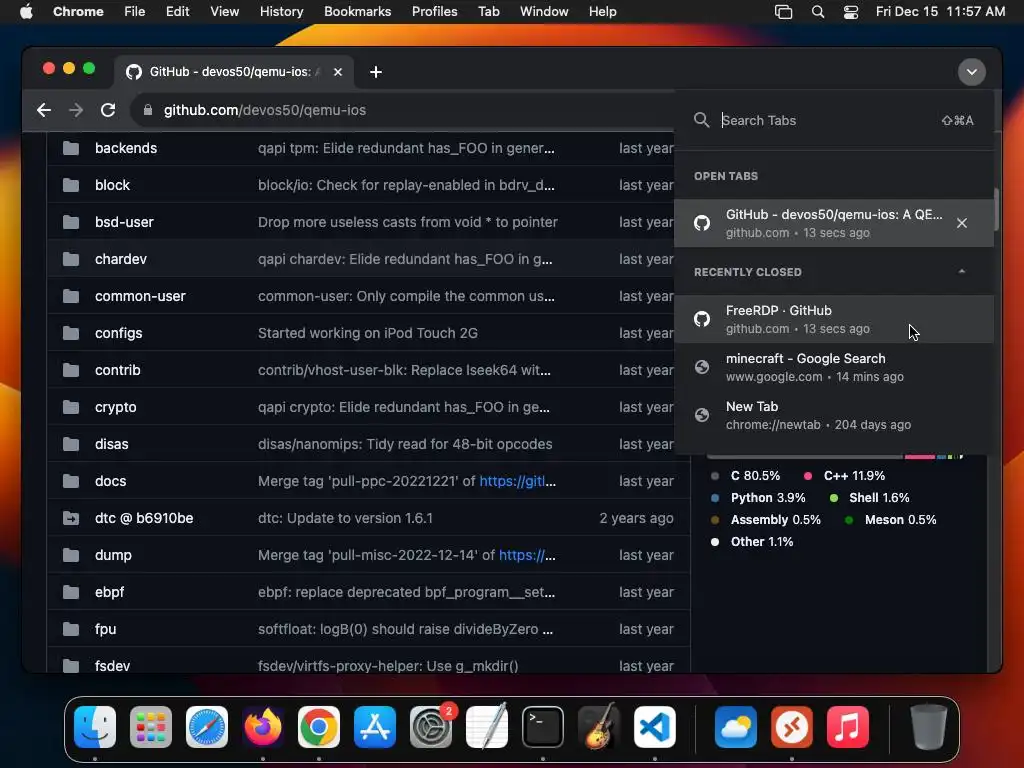Open the Finder icon in the dock

pos(95,727)
